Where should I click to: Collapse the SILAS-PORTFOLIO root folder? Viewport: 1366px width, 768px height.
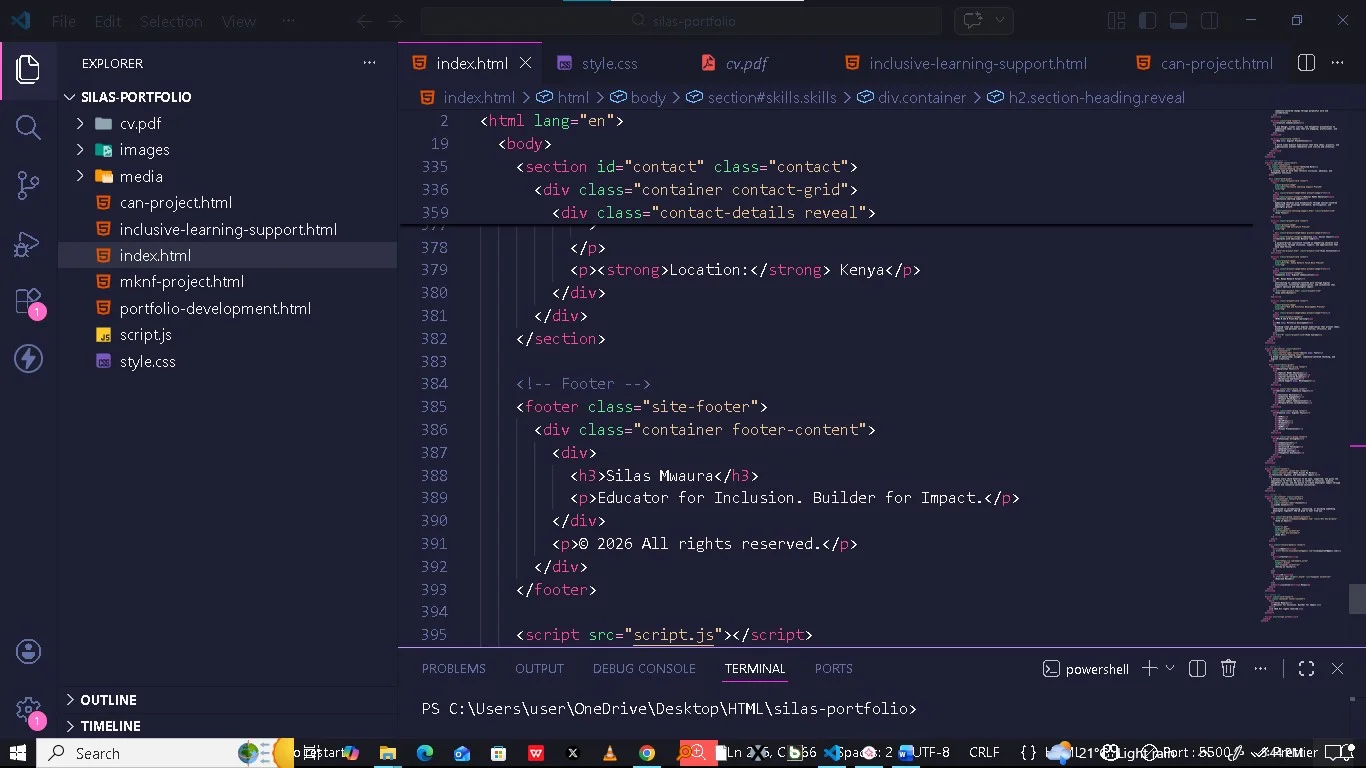[70, 97]
